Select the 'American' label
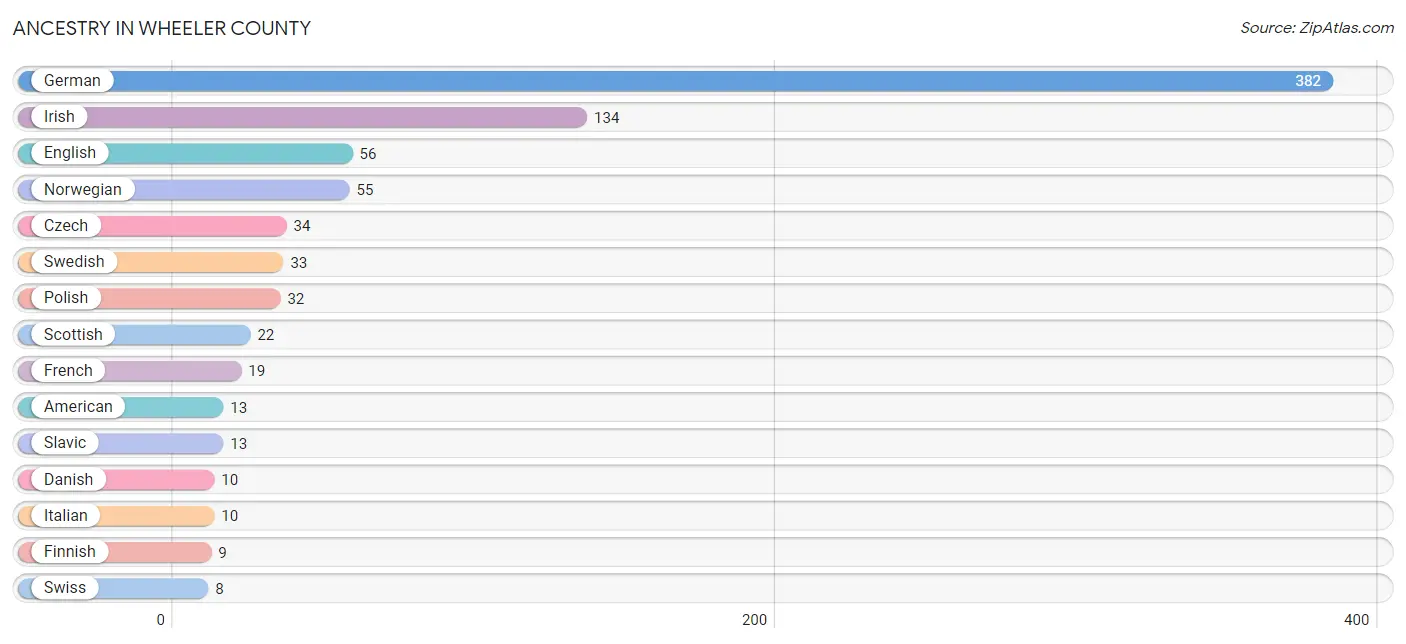The image size is (1406, 644). tap(78, 406)
